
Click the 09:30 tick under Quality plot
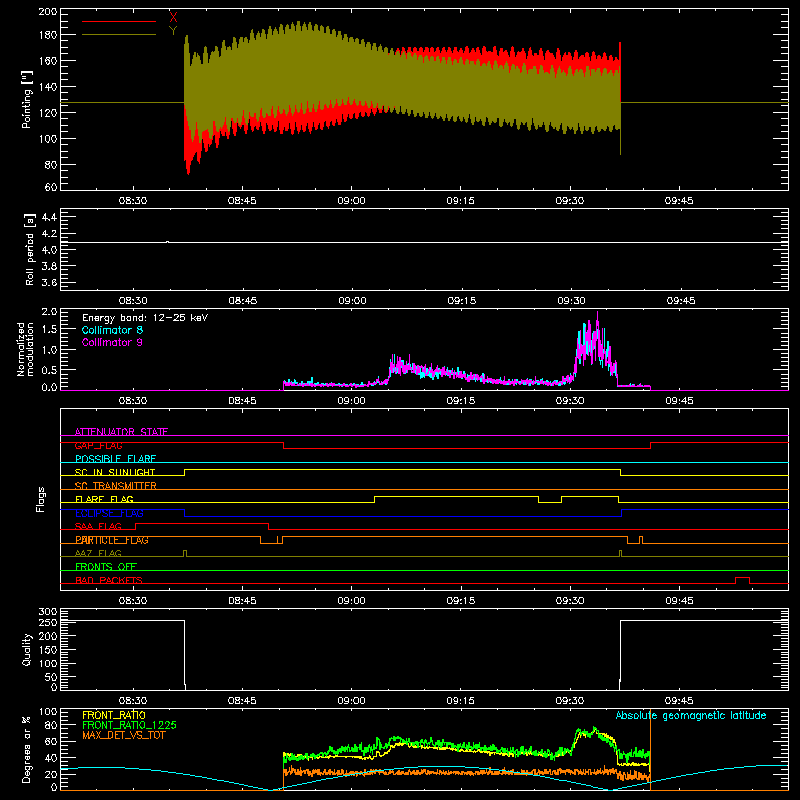570,701
